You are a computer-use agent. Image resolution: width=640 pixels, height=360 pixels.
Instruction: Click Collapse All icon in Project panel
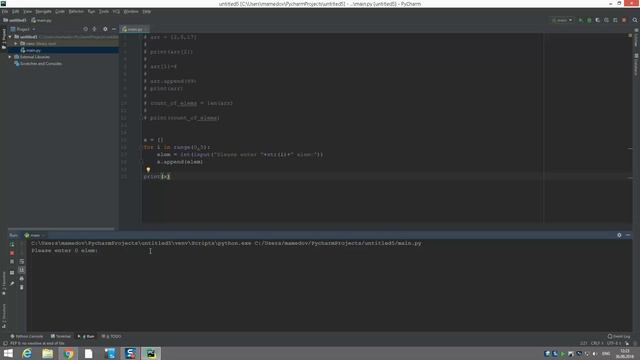point(94,29)
